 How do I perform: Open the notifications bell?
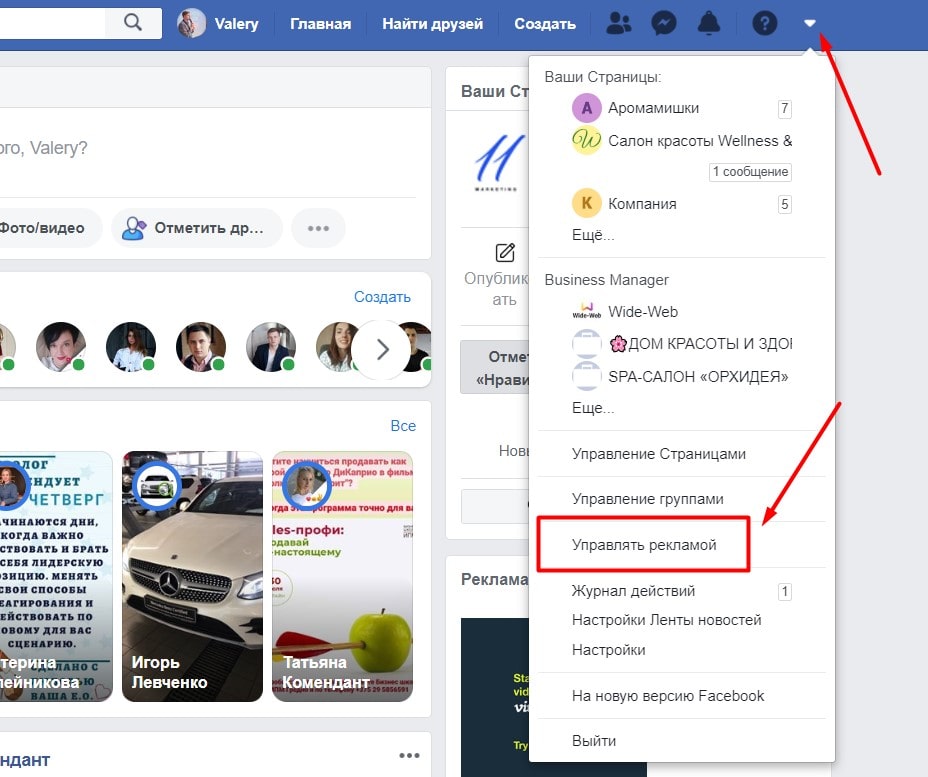709,22
